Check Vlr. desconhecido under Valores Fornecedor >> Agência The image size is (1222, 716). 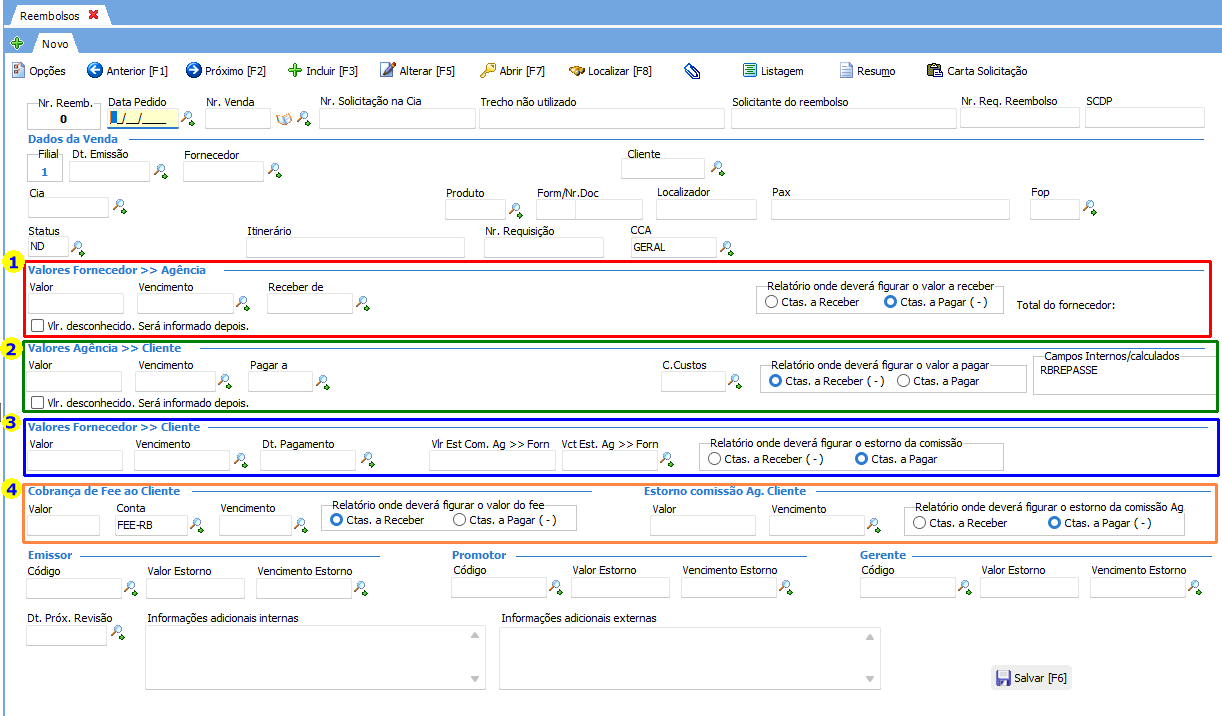pos(37,326)
